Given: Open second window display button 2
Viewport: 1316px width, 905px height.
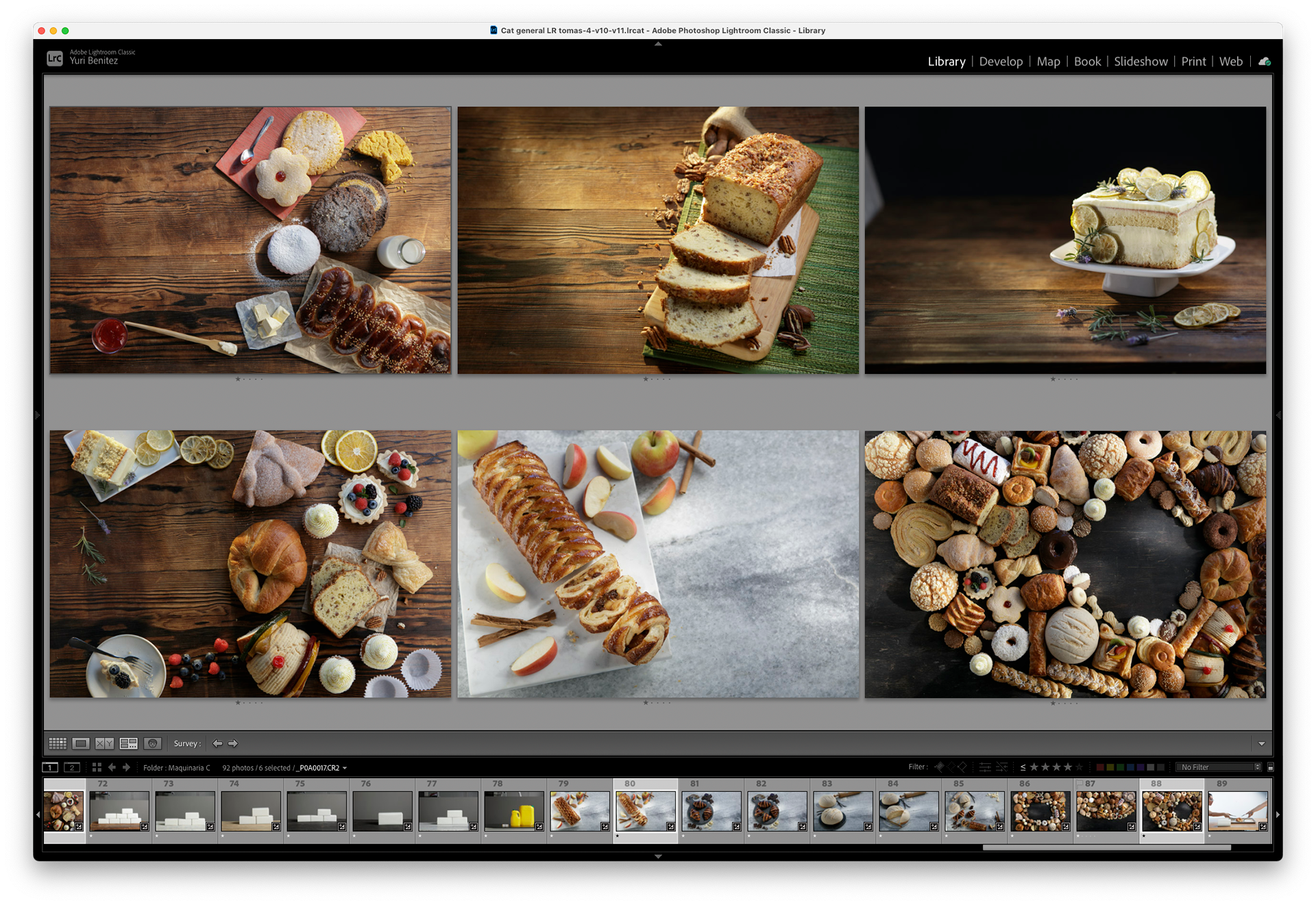Looking at the screenshot, I should pos(72,767).
